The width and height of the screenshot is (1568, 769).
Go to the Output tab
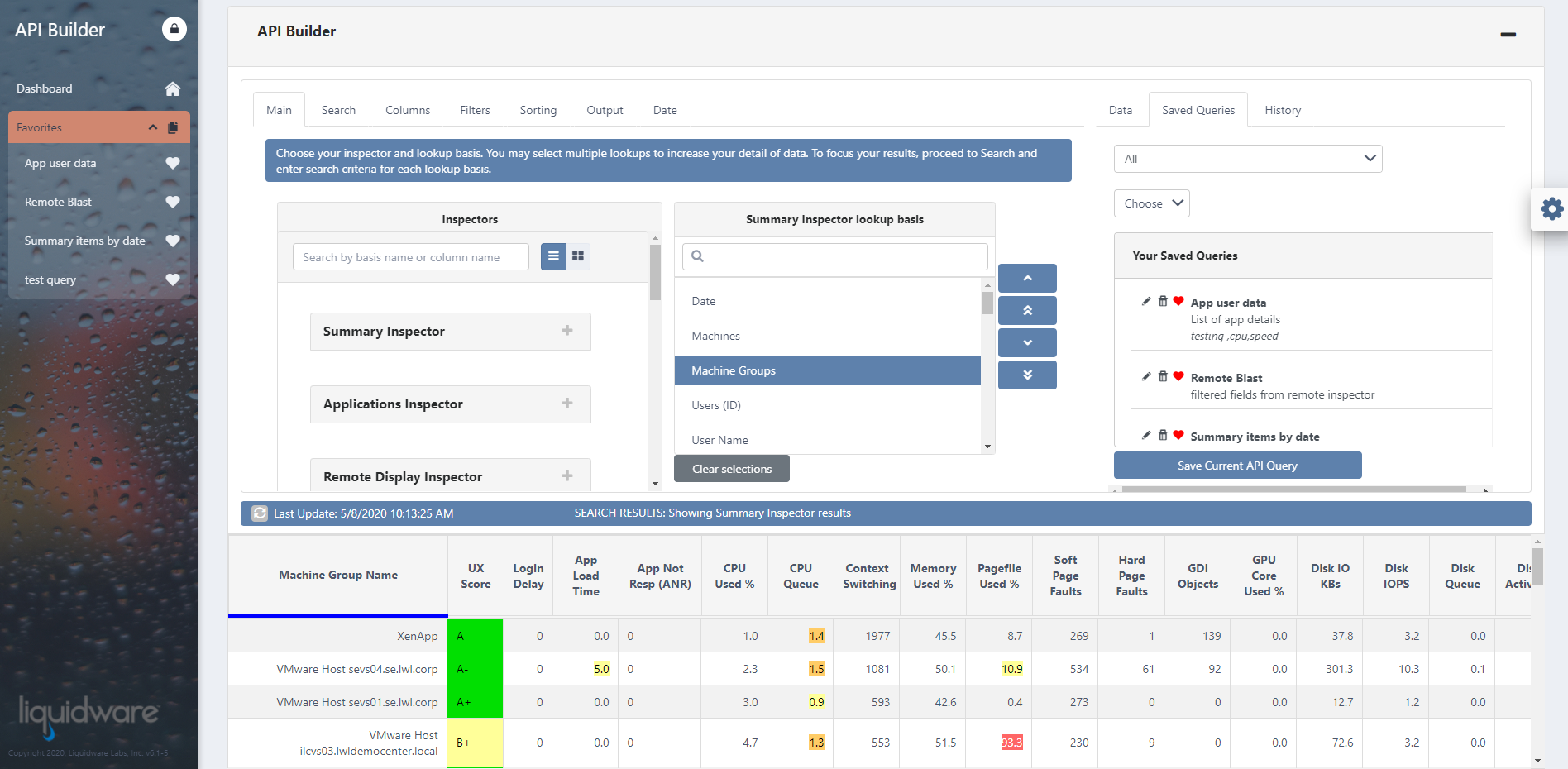(x=605, y=110)
